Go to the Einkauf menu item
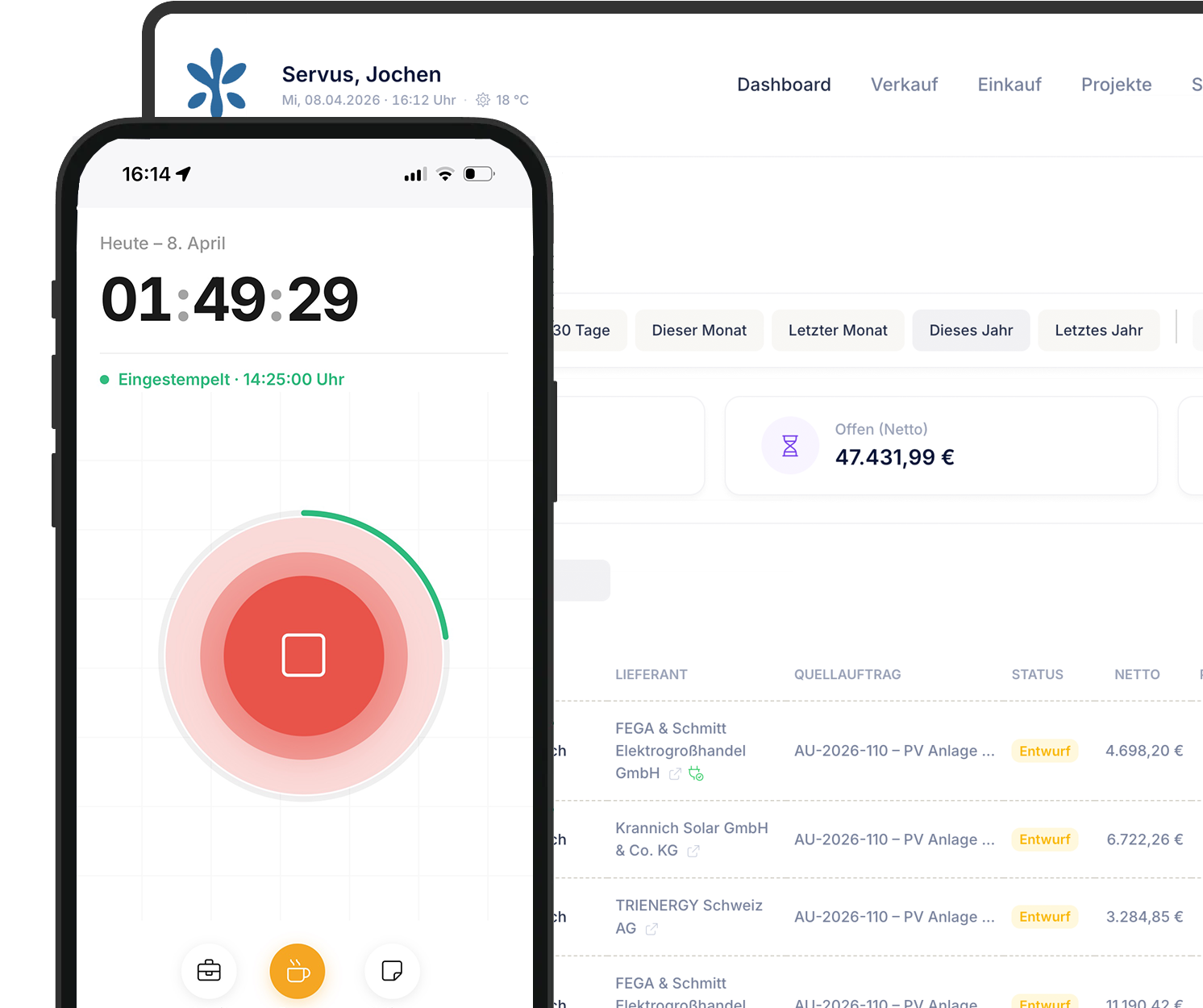 click(1009, 85)
